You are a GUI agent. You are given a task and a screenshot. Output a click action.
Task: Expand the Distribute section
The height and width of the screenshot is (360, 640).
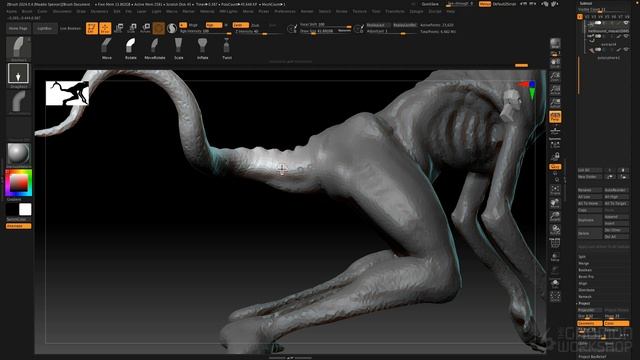point(587,290)
